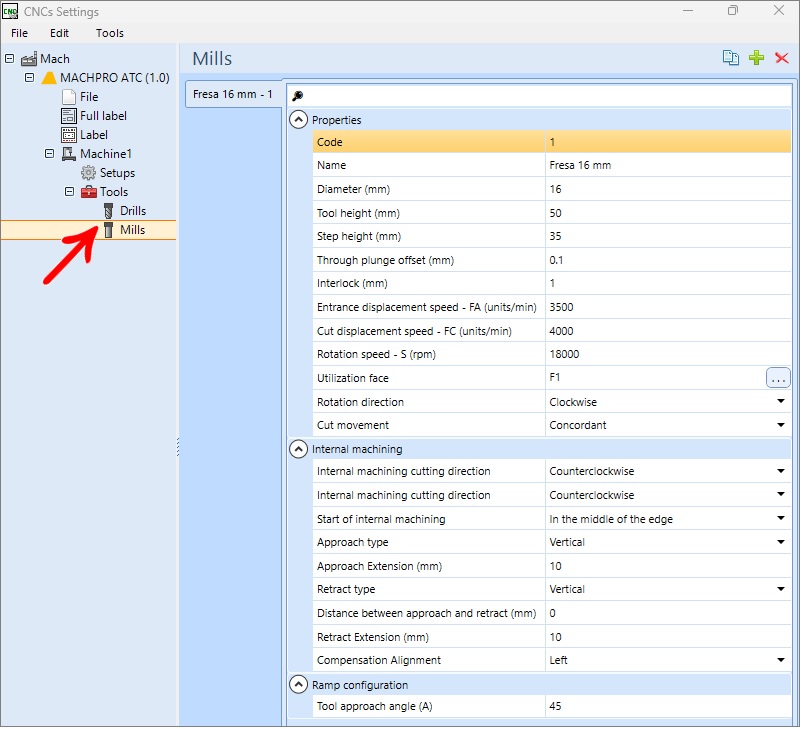Open the Edit menu

(59, 33)
